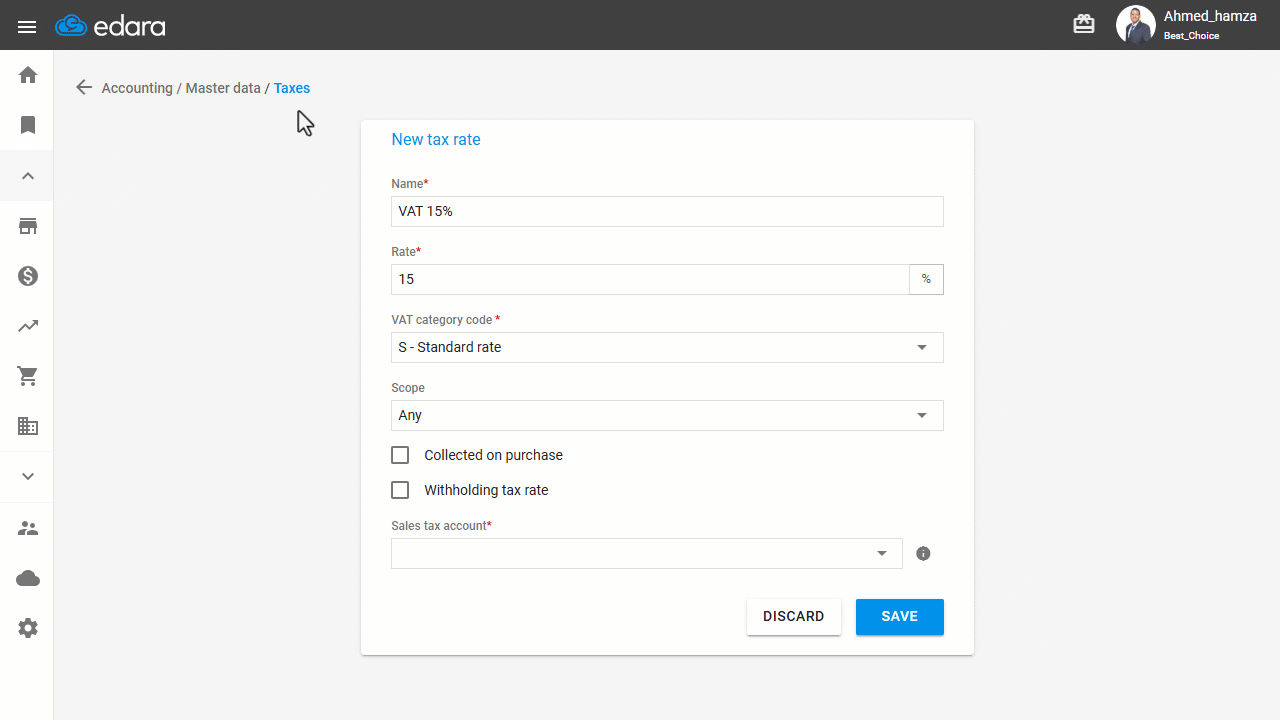Open Ahmed_hamza profile avatar
1280x720 pixels.
pyautogui.click(x=1135, y=25)
